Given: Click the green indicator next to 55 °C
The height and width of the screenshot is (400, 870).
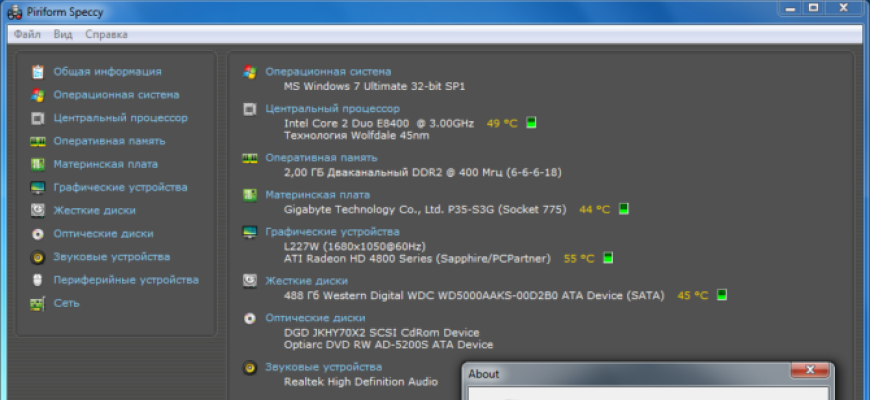Looking at the screenshot, I should coord(608,258).
